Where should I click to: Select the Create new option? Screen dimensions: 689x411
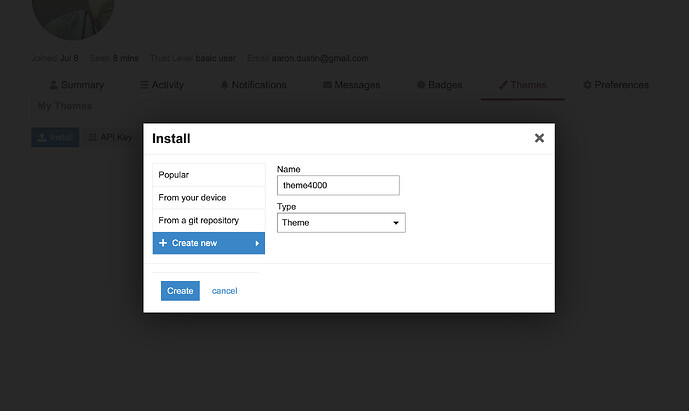pyautogui.click(x=209, y=243)
